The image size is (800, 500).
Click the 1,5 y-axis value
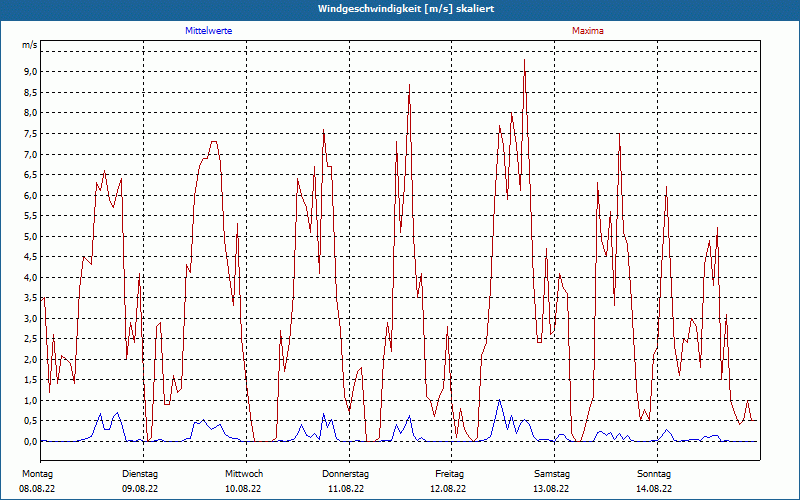click(x=31, y=380)
